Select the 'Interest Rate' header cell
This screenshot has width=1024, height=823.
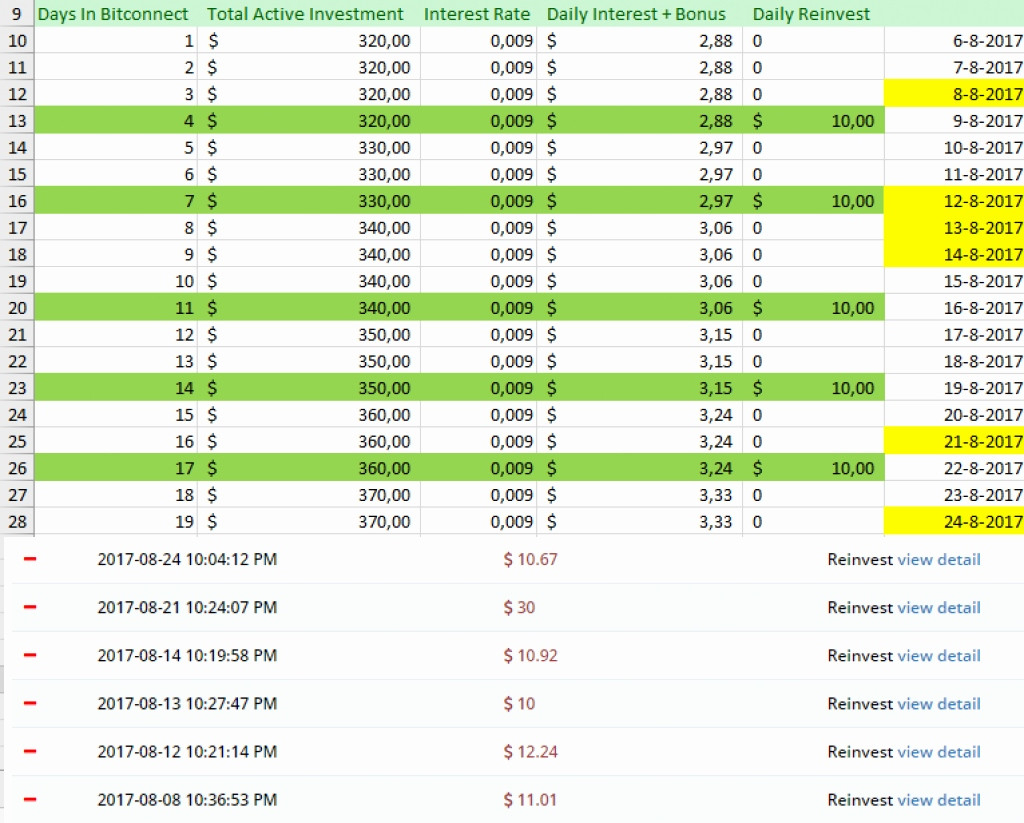pyautogui.click(x=478, y=14)
